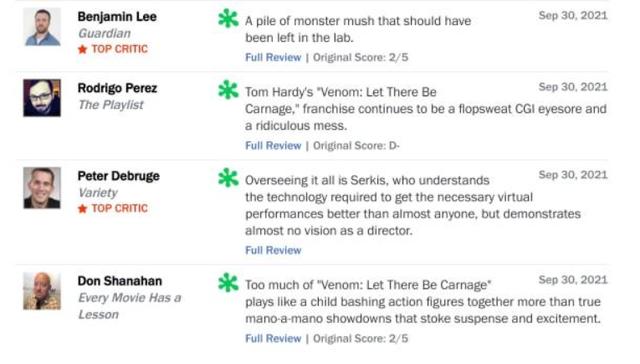Click the critic name Peter Debruge

click(x=119, y=176)
